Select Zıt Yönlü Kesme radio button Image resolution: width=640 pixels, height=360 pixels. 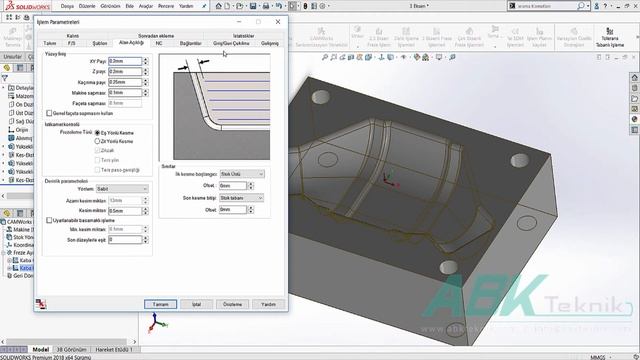[97, 141]
